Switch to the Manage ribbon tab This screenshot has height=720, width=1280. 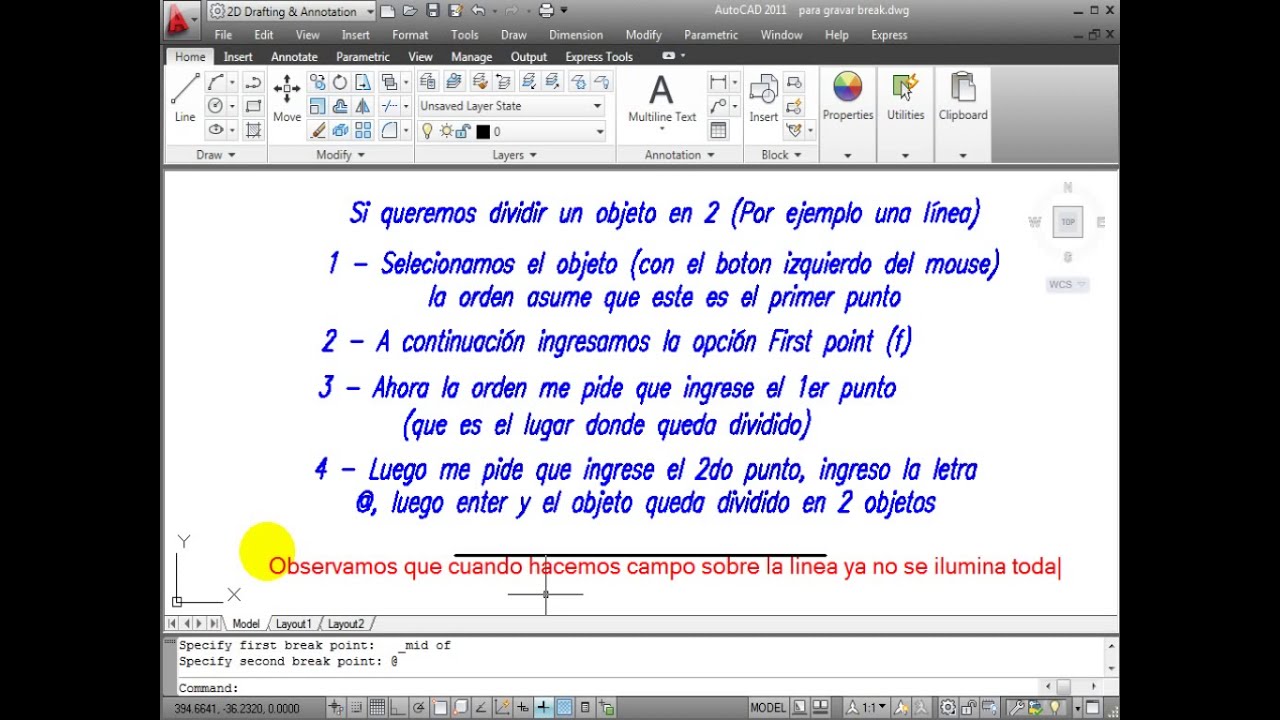pos(471,57)
